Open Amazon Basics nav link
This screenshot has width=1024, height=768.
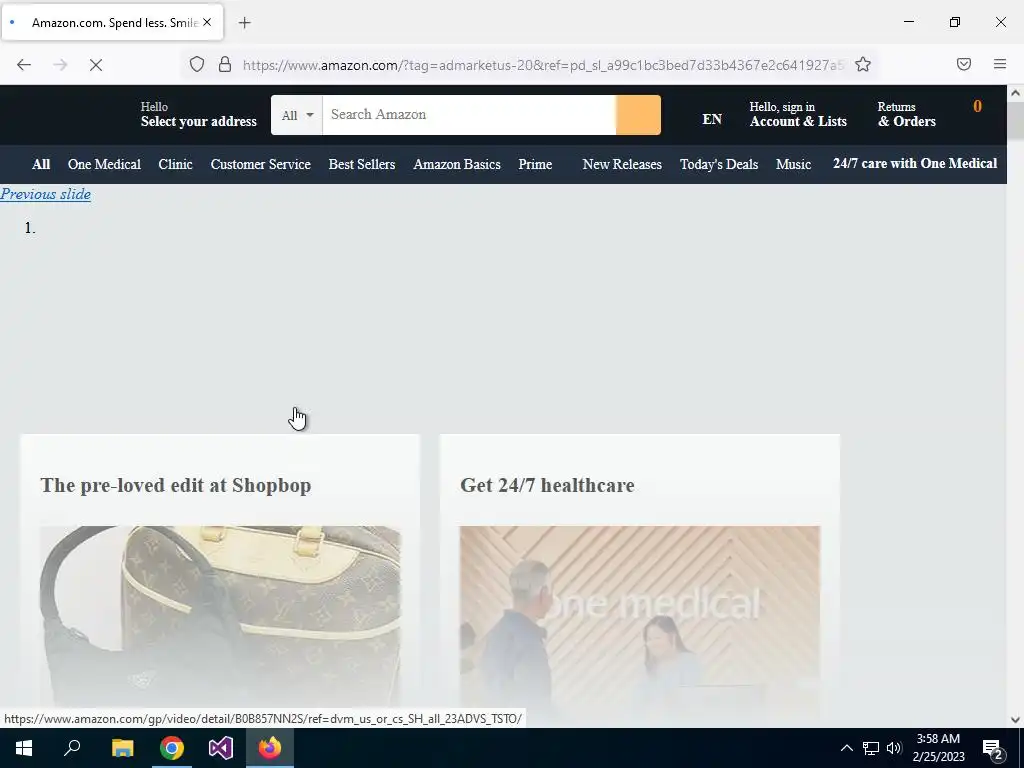point(457,164)
